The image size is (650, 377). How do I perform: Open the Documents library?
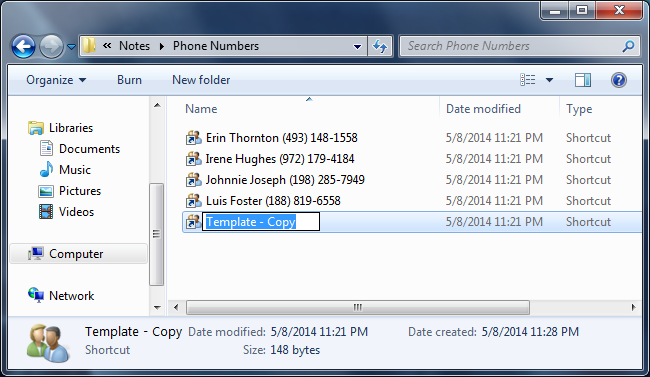tap(89, 149)
